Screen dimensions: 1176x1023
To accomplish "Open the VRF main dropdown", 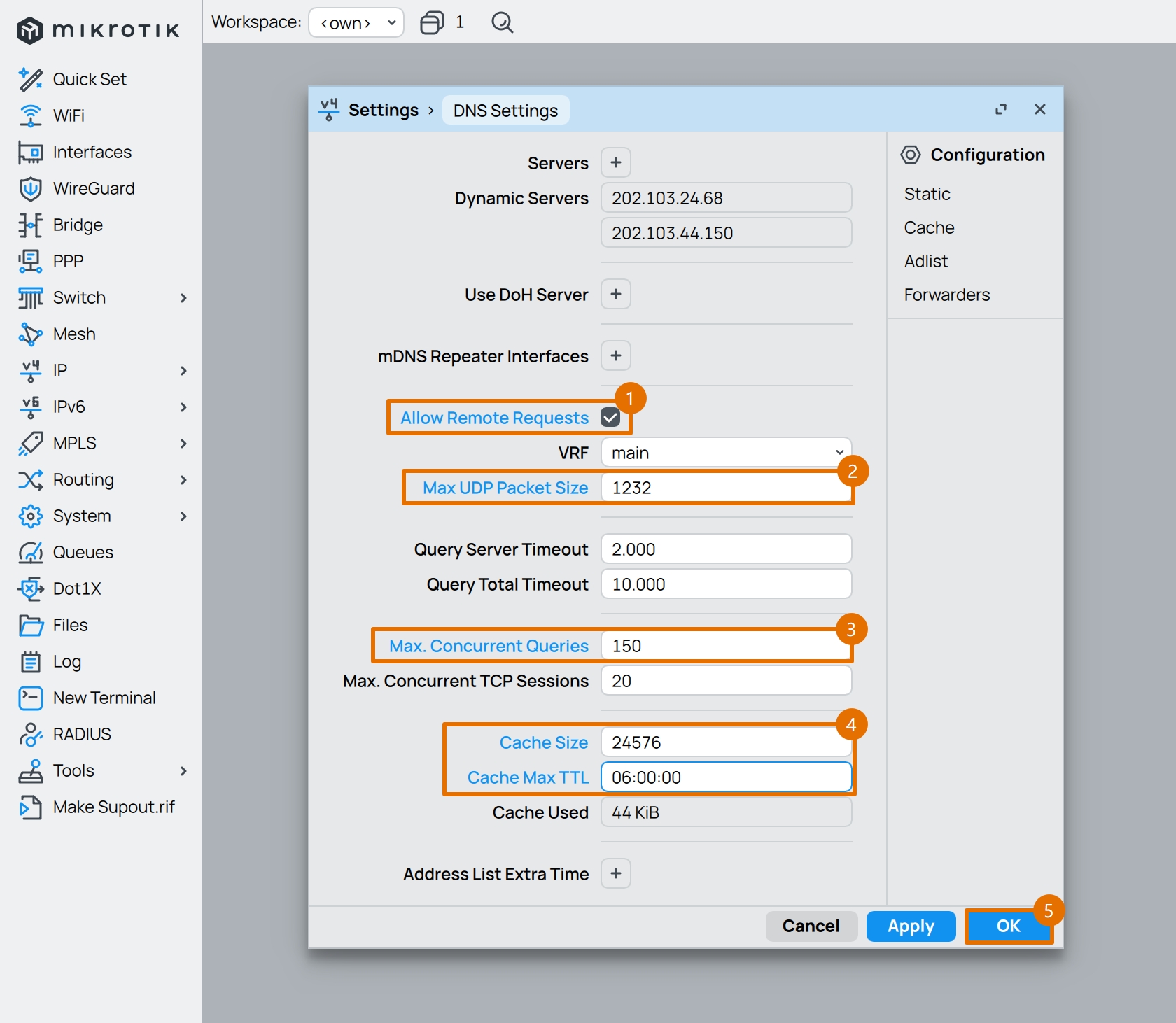I will tap(726, 453).
